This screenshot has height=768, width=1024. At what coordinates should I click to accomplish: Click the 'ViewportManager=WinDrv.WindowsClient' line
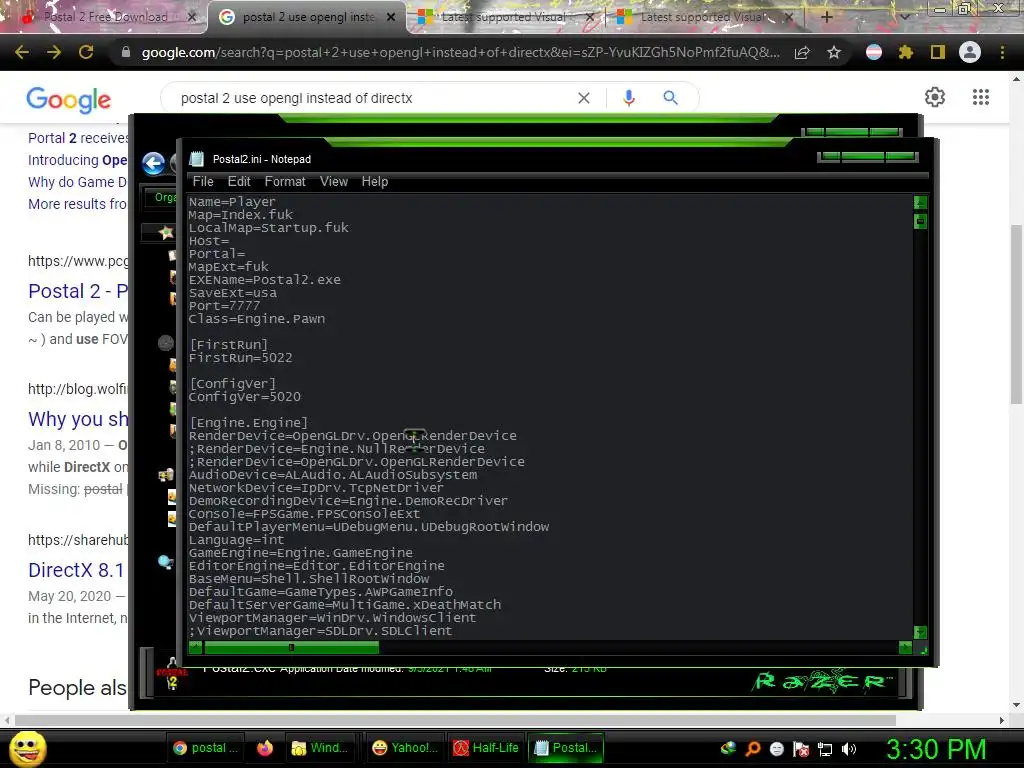[x=332, y=618]
